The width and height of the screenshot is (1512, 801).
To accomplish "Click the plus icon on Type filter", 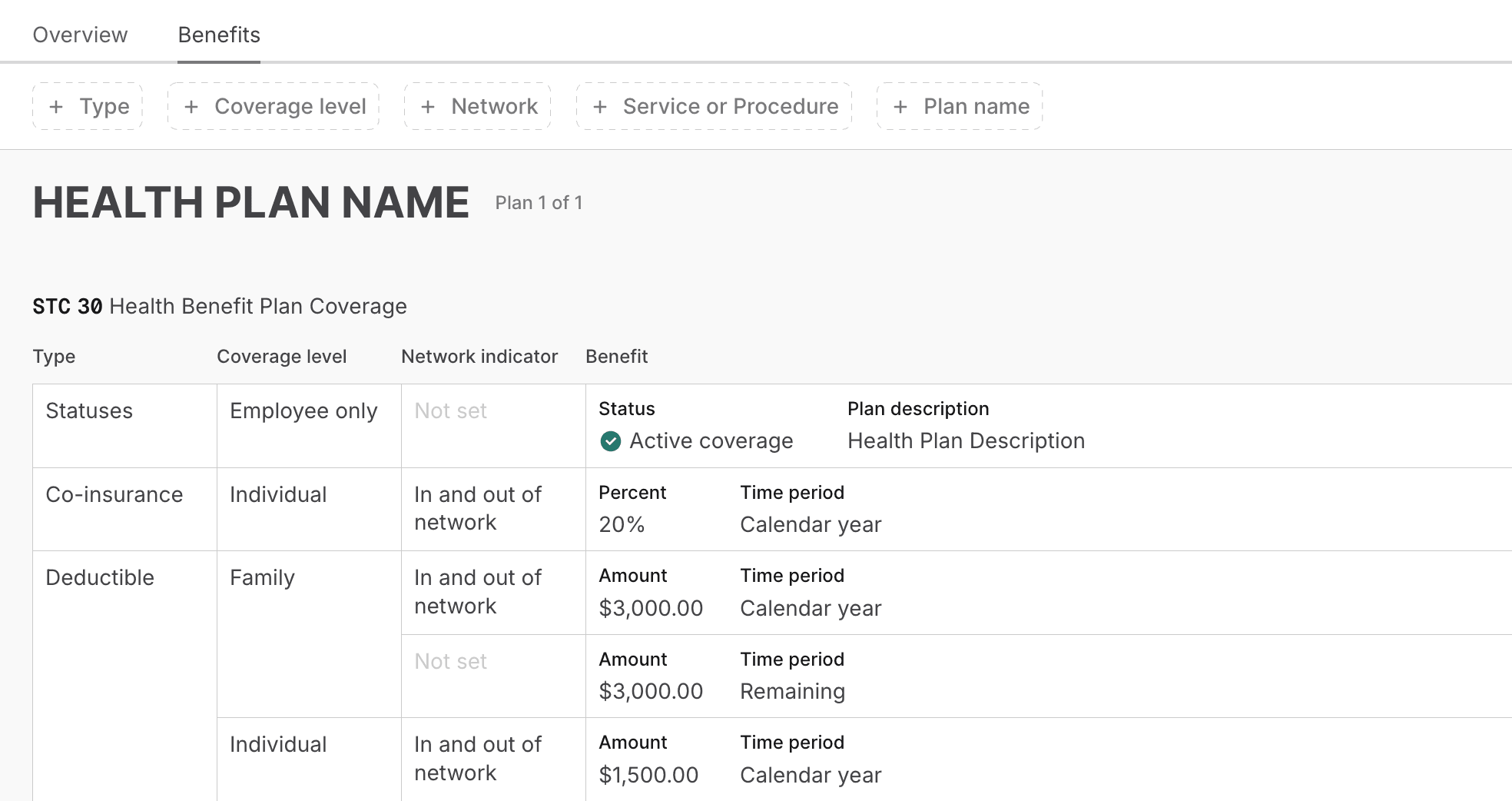I will coord(55,106).
